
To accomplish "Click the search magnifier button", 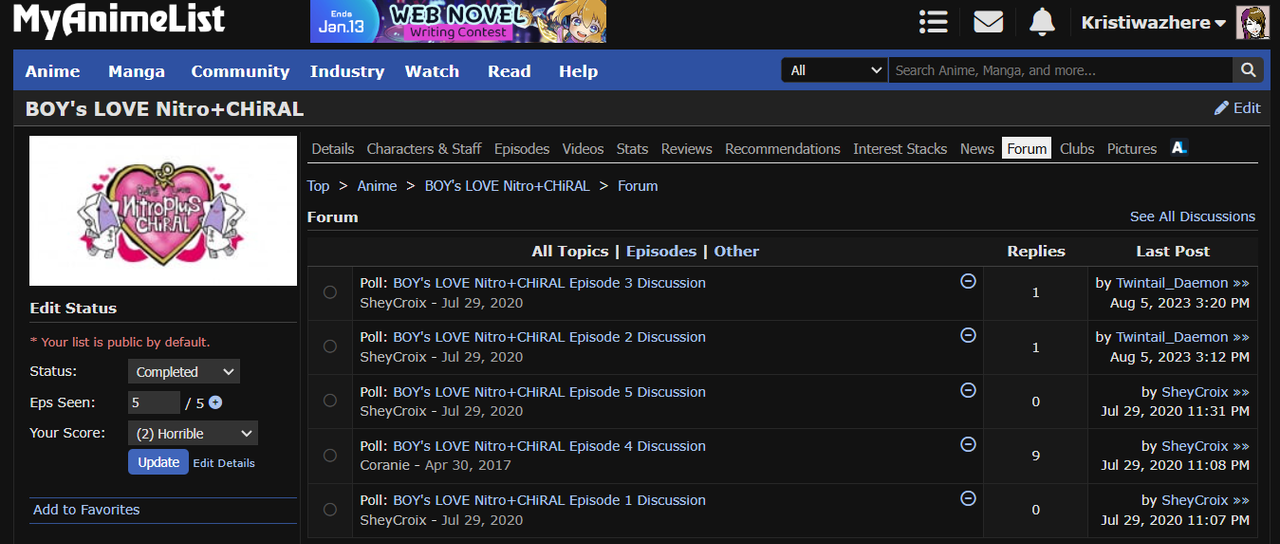I will click(x=1247, y=70).
